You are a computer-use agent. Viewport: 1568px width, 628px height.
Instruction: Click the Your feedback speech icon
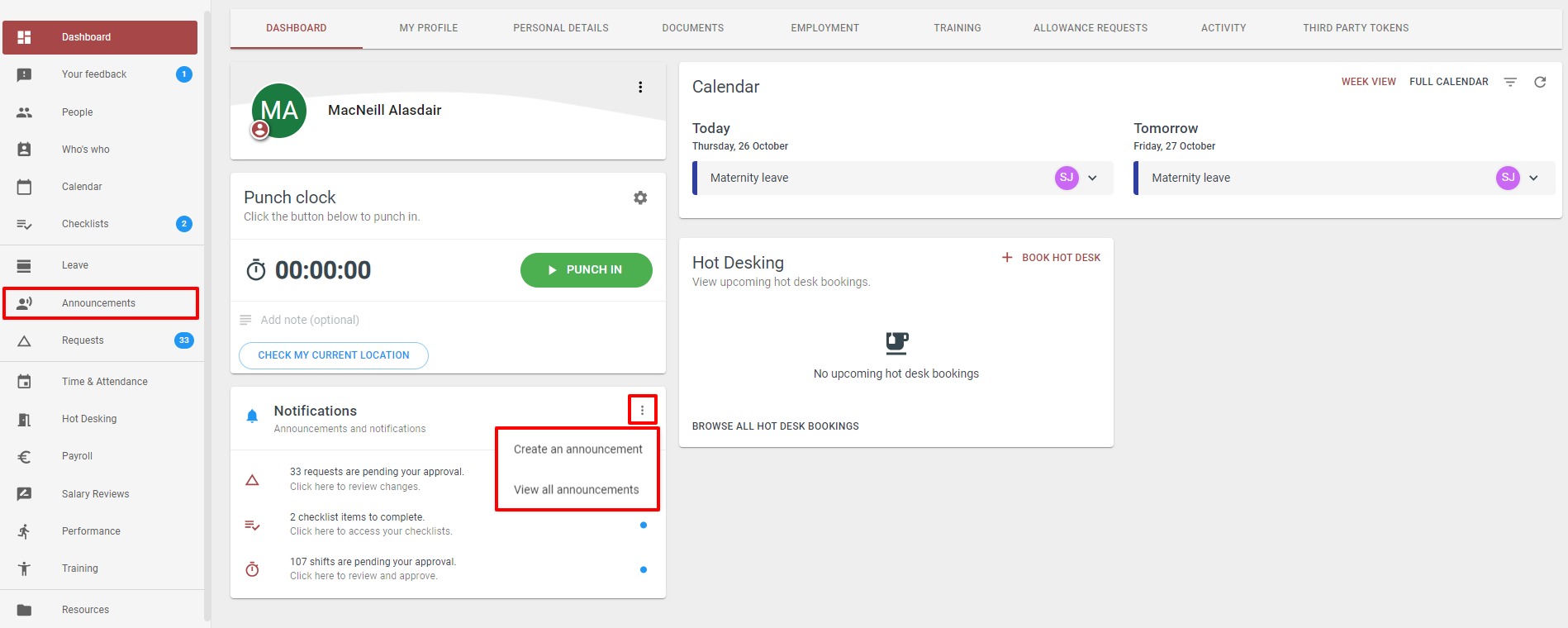[x=24, y=74]
